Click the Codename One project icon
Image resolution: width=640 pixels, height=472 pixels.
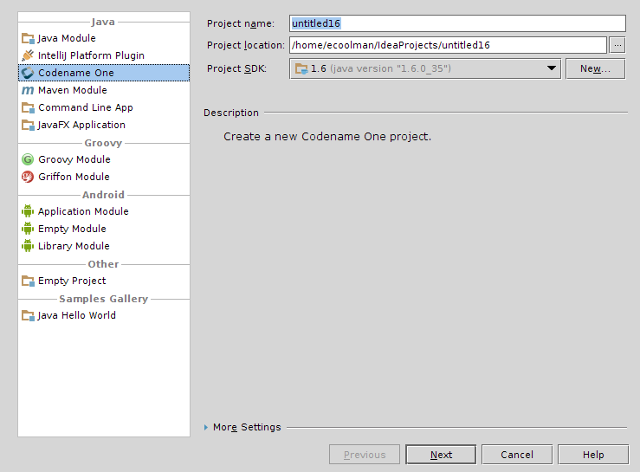pyautogui.click(x=28, y=73)
